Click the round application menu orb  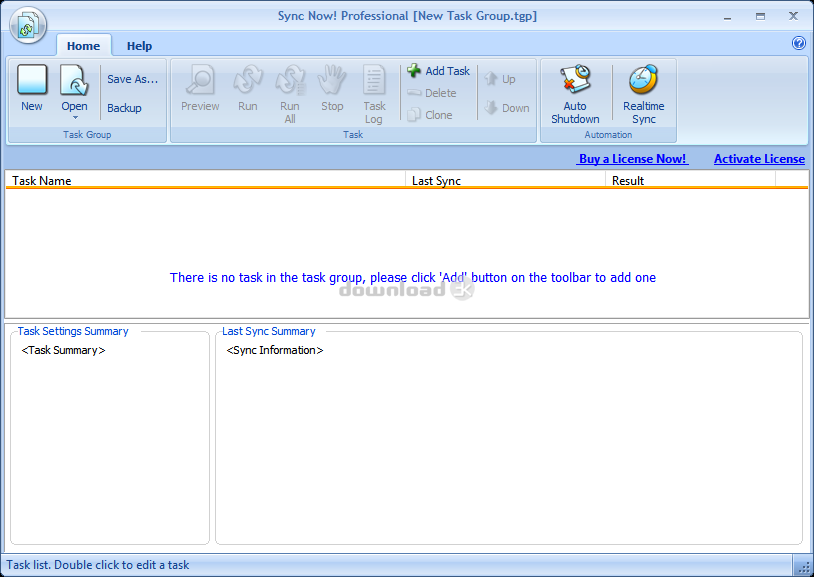click(x=28, y=24)
